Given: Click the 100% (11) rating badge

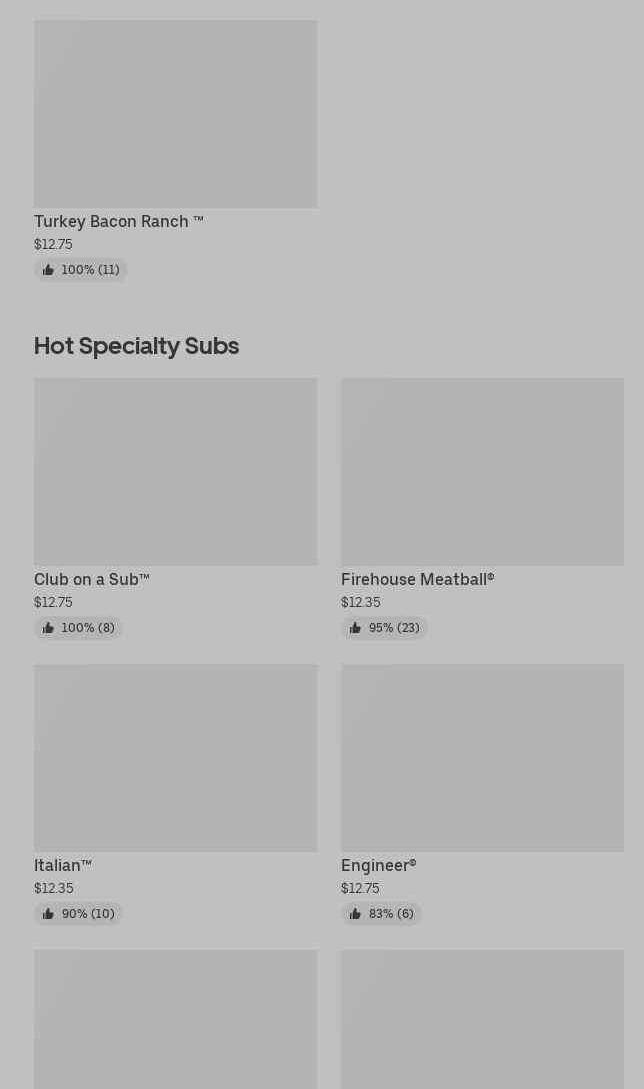Looking at the screenshot, I should 81,270.
